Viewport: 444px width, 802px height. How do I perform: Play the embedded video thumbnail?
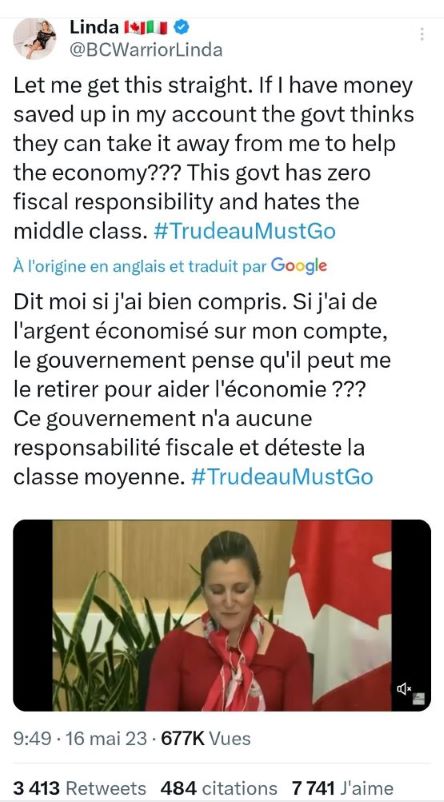point(221,615)
